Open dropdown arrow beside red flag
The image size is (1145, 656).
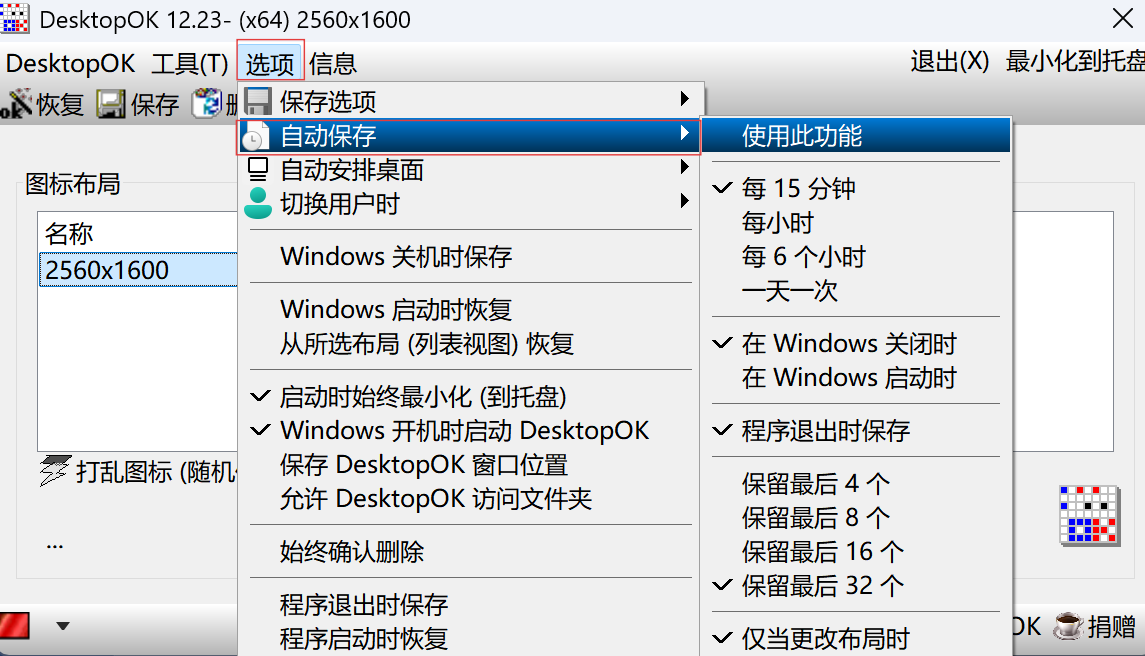pos(63,626)
